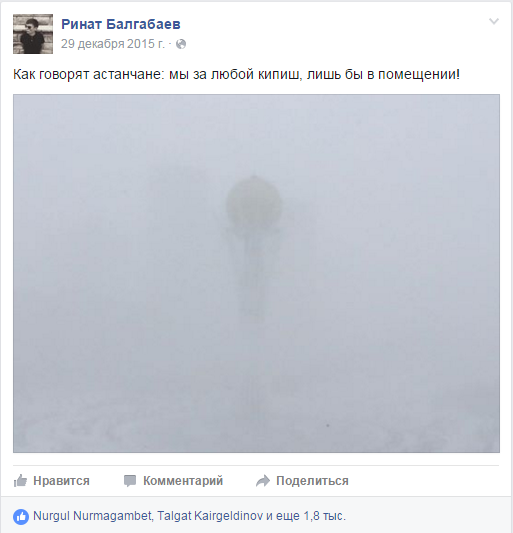Screen dimensions: 513x533
Task: Open the post options chevron menu
Action: tap(494, 21)
